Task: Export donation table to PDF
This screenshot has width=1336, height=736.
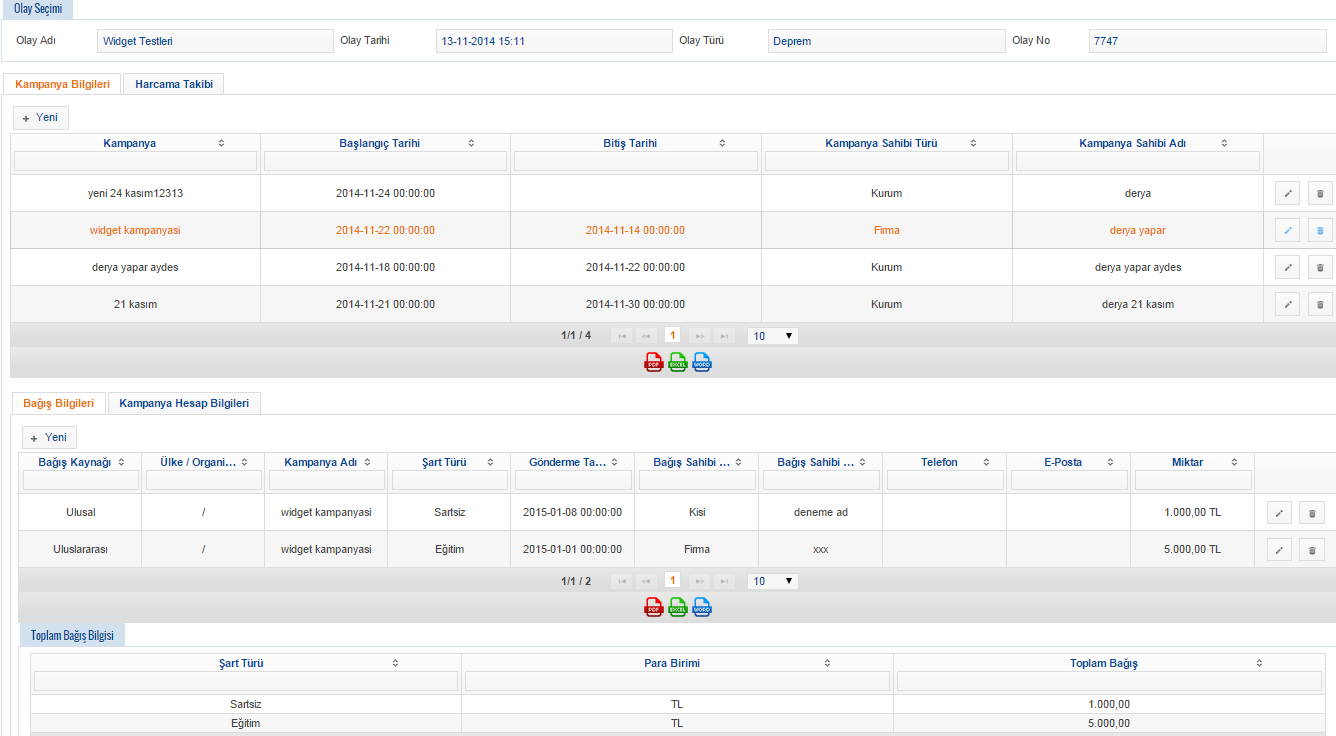Action: click(x=654, y=608)
